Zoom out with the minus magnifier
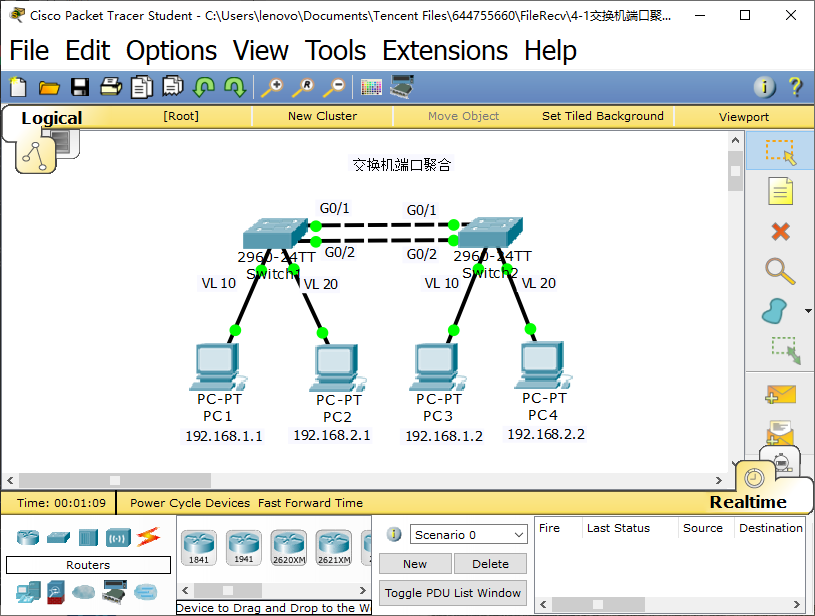 coord(334,87)
